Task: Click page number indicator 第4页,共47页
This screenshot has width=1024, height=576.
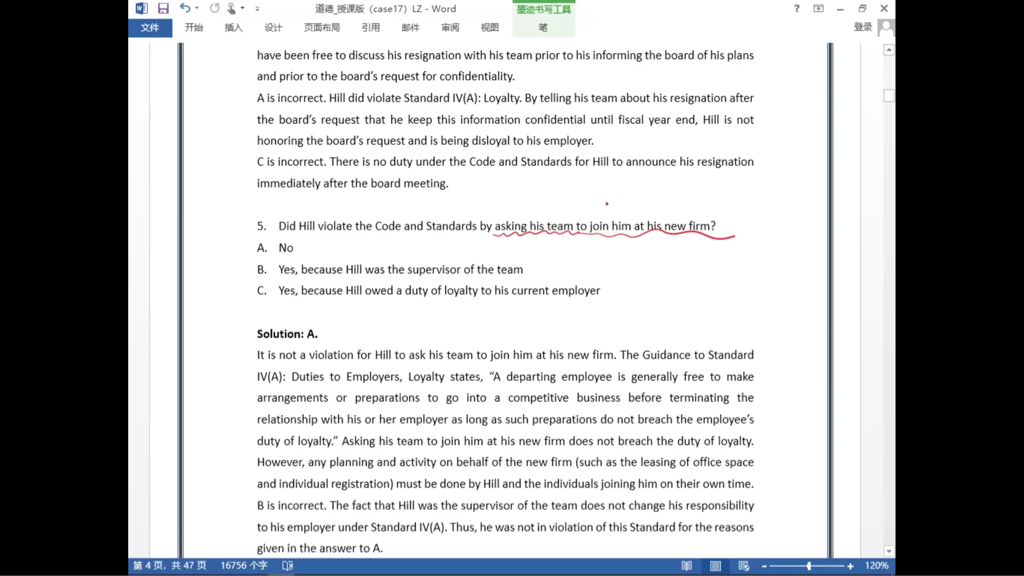Action: [170, 566]
